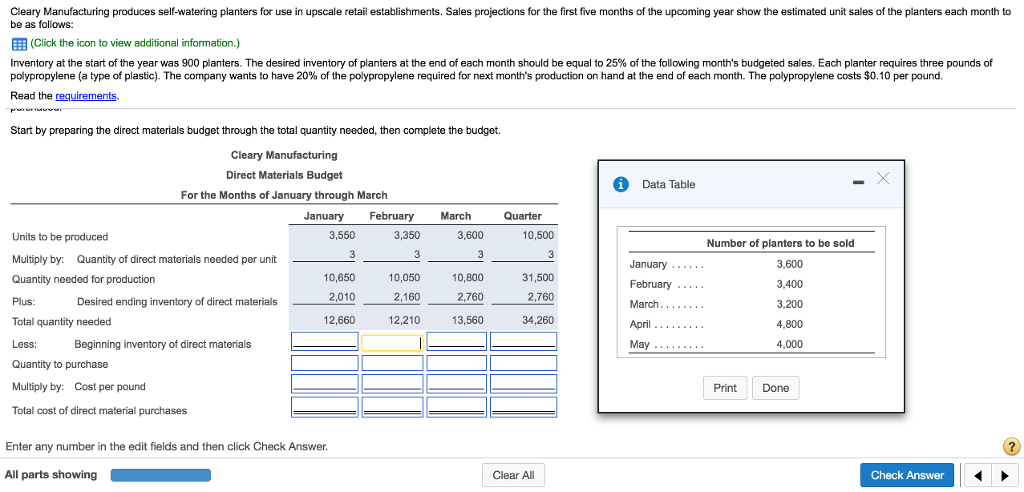Open the help question mark icon
The height and width of the screenshot is (492, 1024).
point(1011,447)
